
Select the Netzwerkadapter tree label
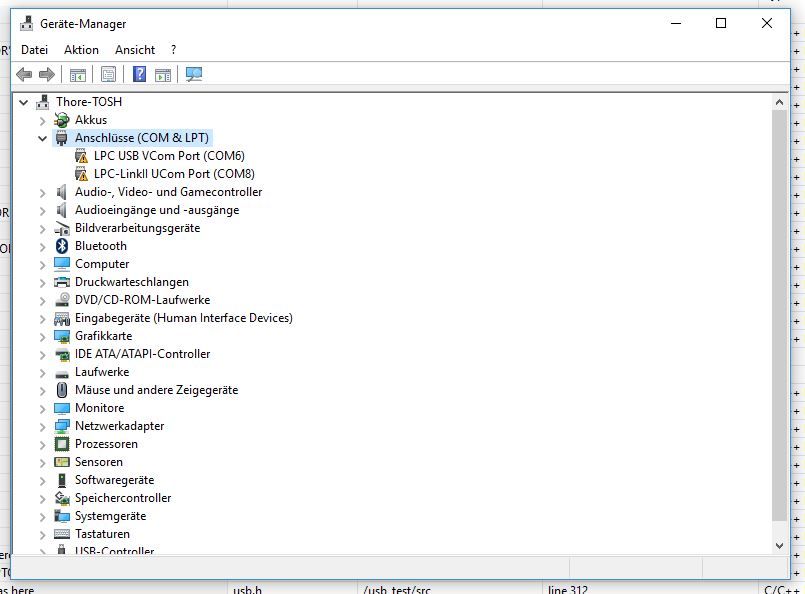pyautogui.click(x=120, y=426)
